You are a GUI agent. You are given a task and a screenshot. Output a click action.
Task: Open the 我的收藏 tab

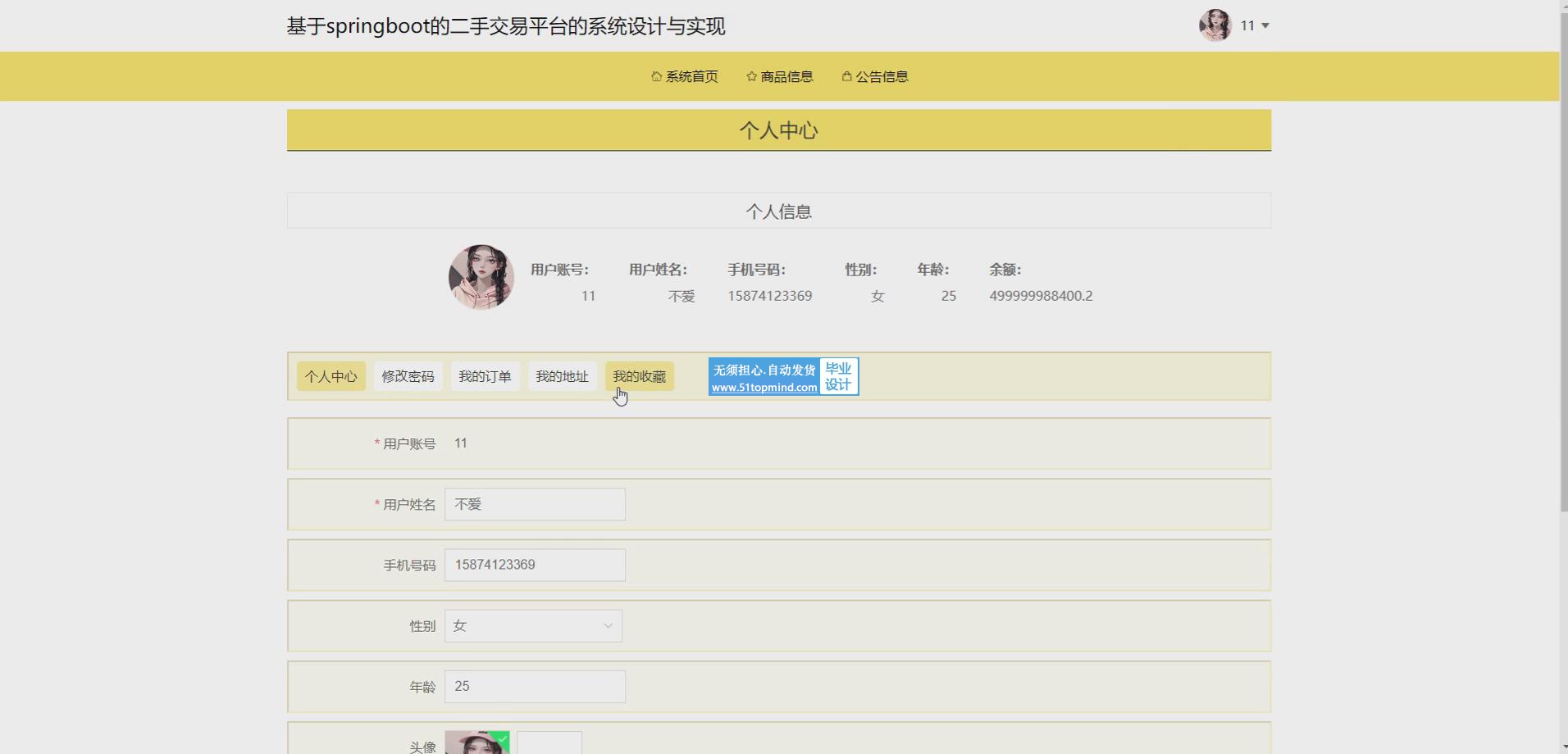pos(639,376)
